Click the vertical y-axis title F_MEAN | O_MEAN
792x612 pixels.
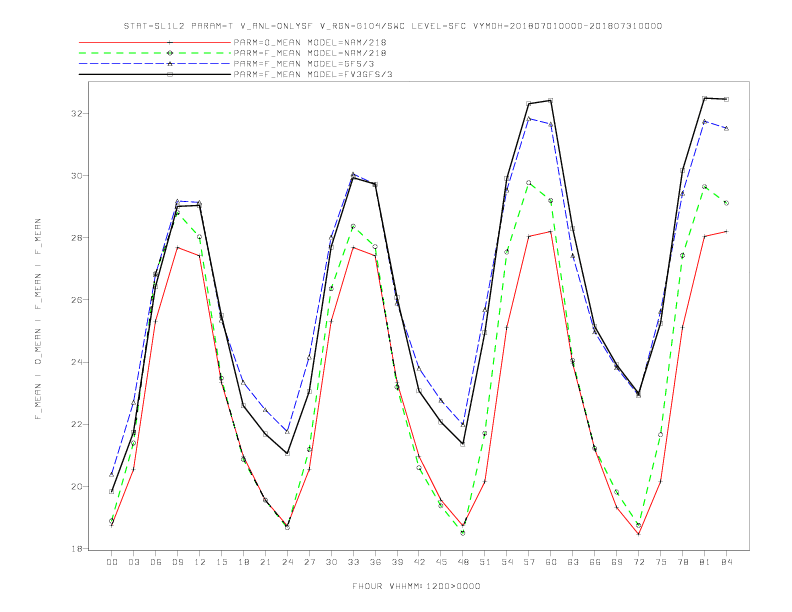click(x=38, y=319)
